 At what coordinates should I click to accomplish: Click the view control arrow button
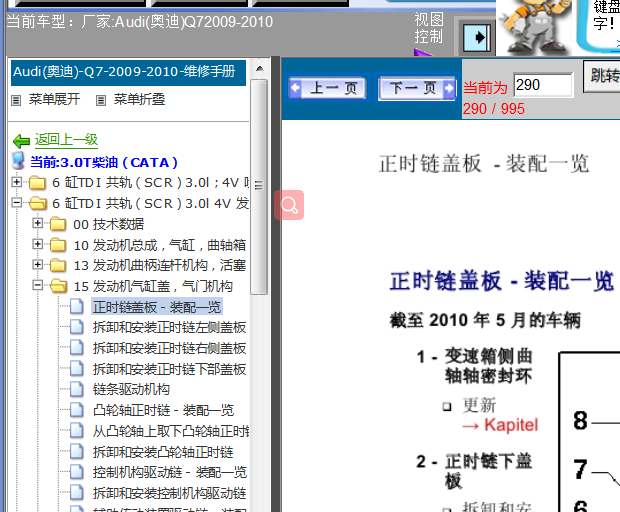coord(476,38)
